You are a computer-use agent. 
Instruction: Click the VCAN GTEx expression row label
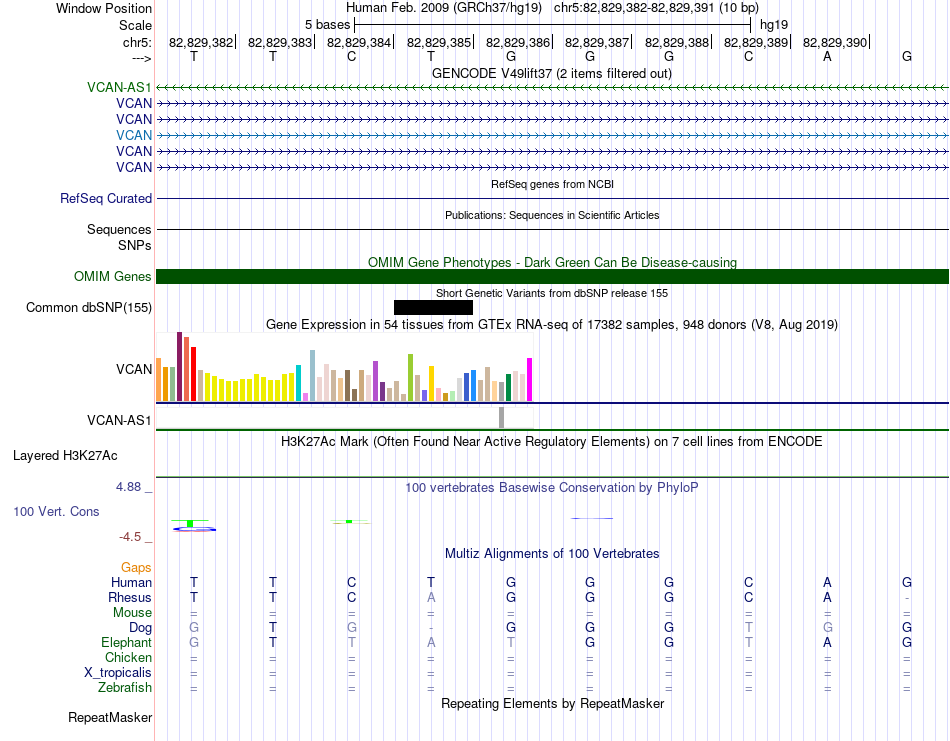(x=134, y=369)
